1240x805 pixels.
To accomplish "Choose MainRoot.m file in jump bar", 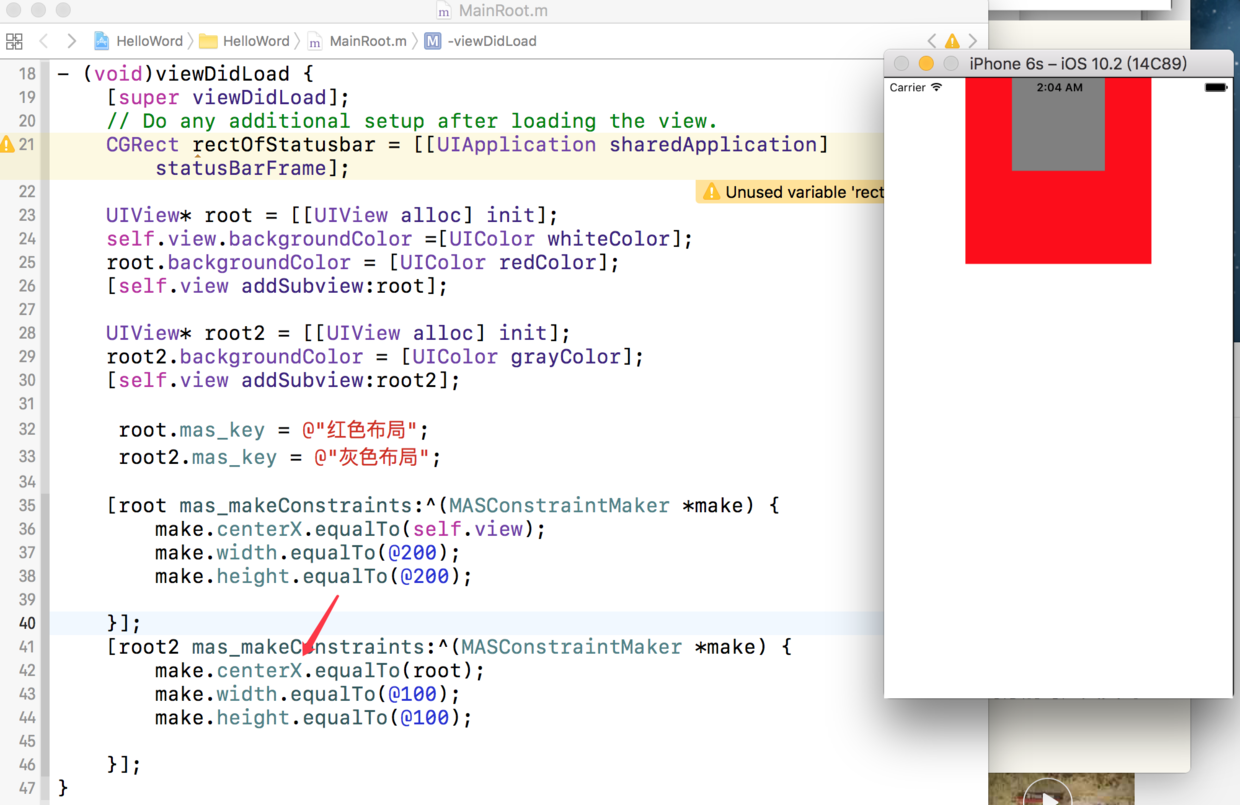I will pyautogui.click(x=357, y=41).
